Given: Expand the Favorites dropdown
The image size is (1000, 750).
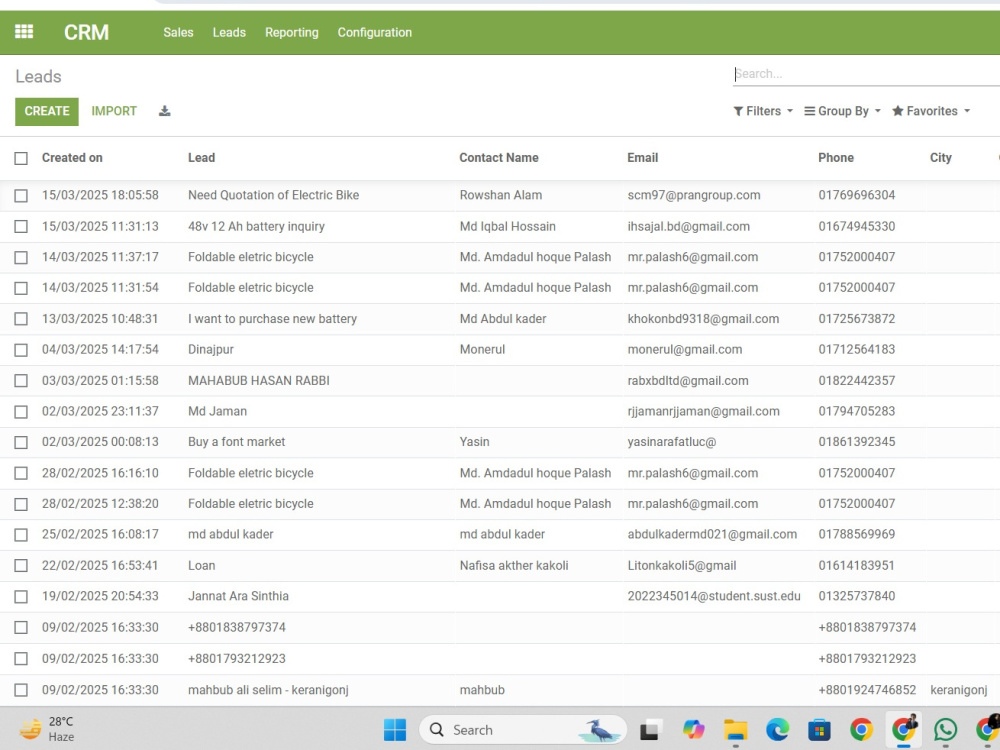Looking at the screenshot, I should point(930,111).
